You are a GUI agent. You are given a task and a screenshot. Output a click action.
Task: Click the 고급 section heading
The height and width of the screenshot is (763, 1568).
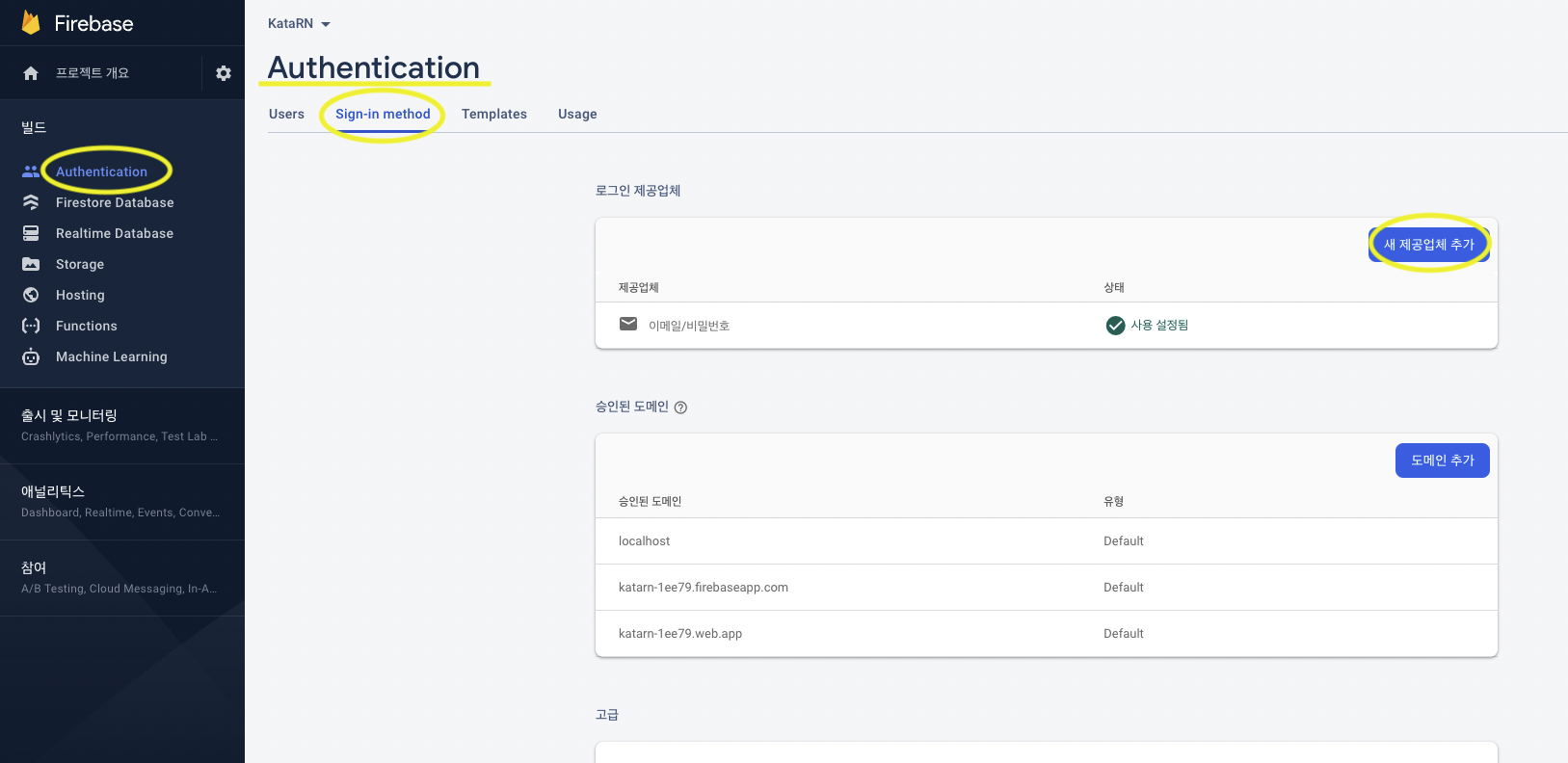coord(607,715)
